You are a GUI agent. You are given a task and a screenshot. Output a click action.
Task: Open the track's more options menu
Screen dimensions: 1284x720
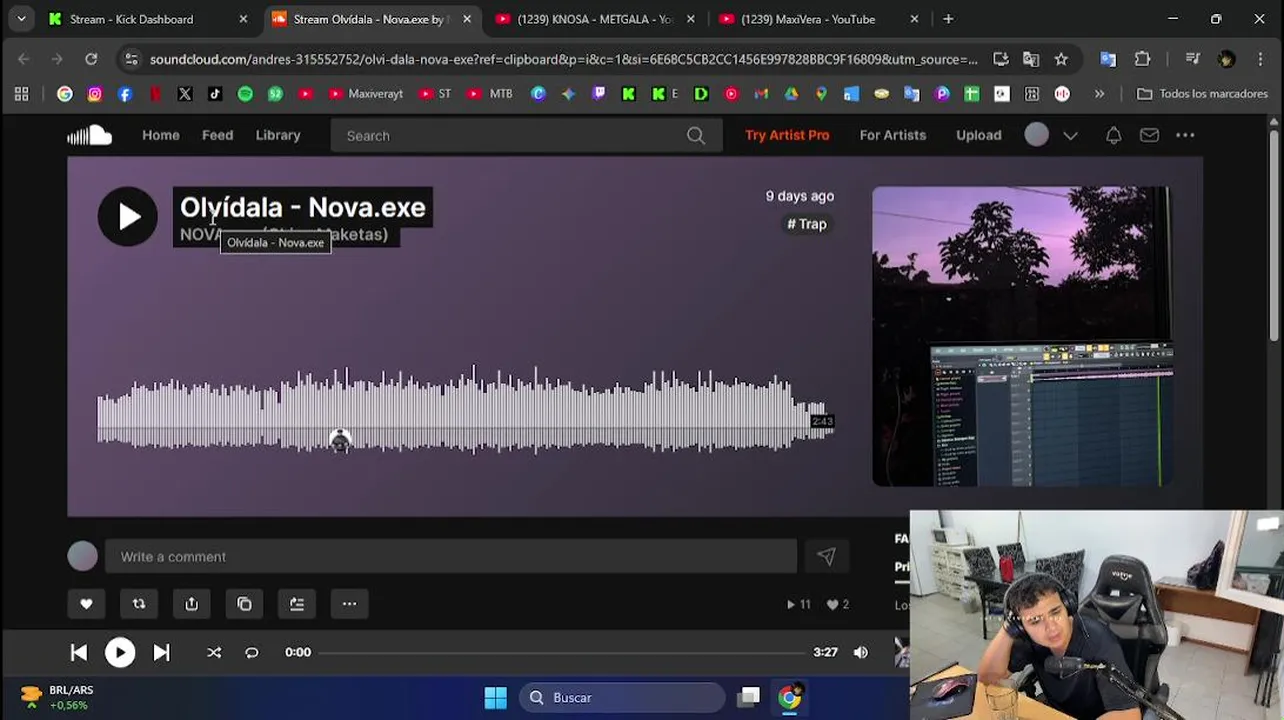[x=349, y=604]
